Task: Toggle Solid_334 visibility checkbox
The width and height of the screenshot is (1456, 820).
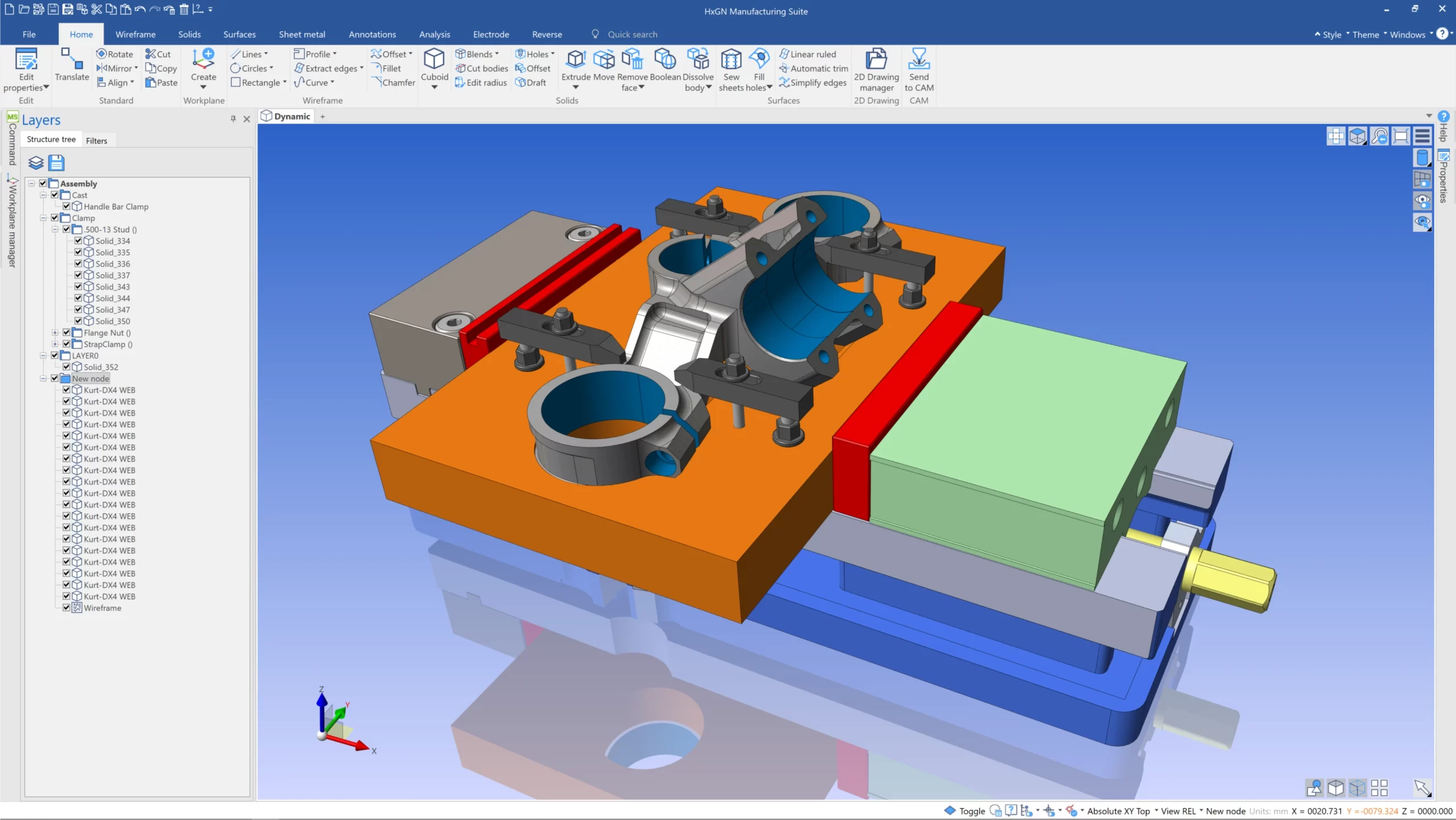Action: (x=78, y=241)
